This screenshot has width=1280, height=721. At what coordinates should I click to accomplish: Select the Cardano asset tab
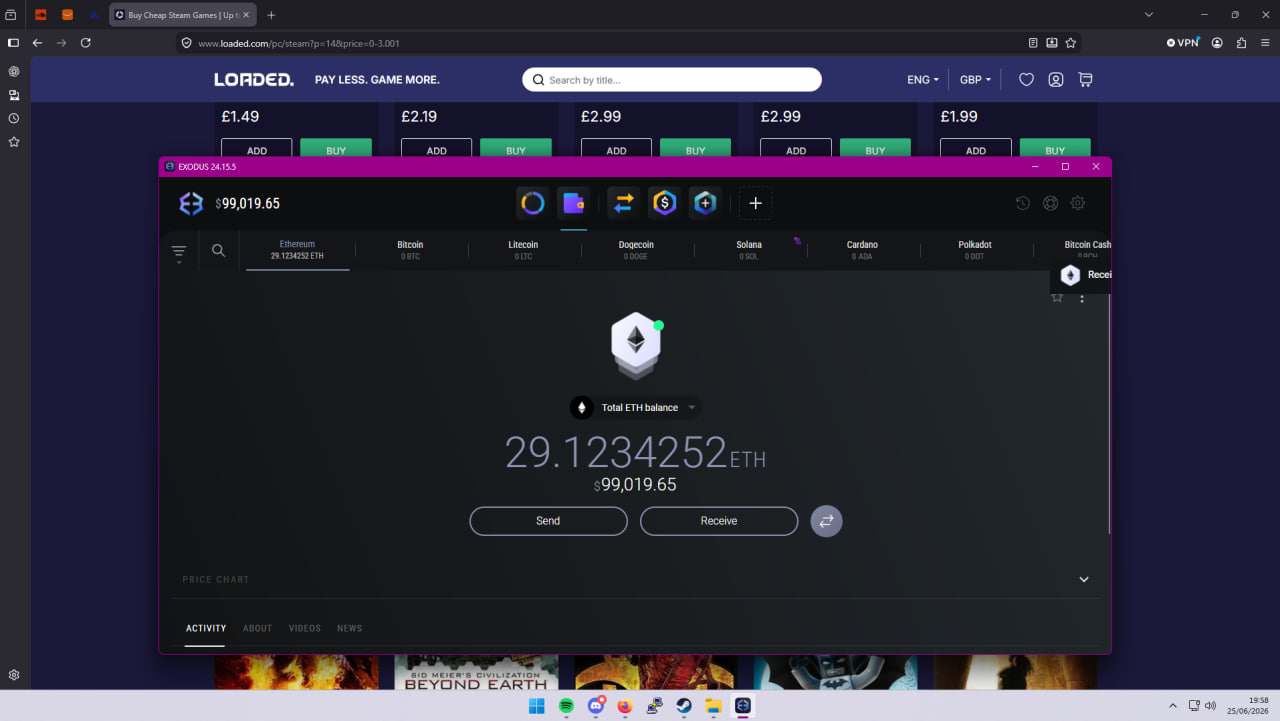point(862,250)
